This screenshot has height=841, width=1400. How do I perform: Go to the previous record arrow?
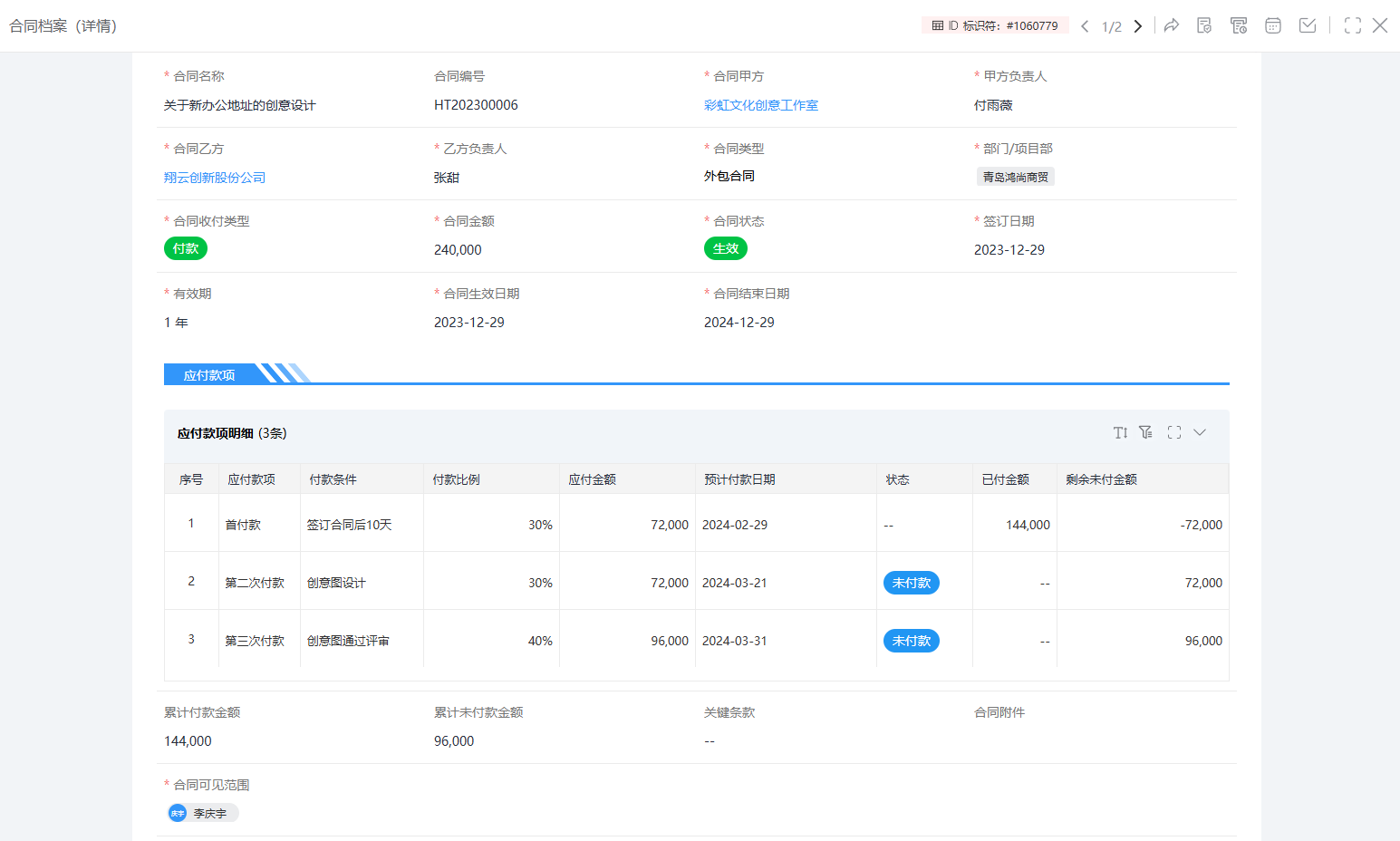1085,26
